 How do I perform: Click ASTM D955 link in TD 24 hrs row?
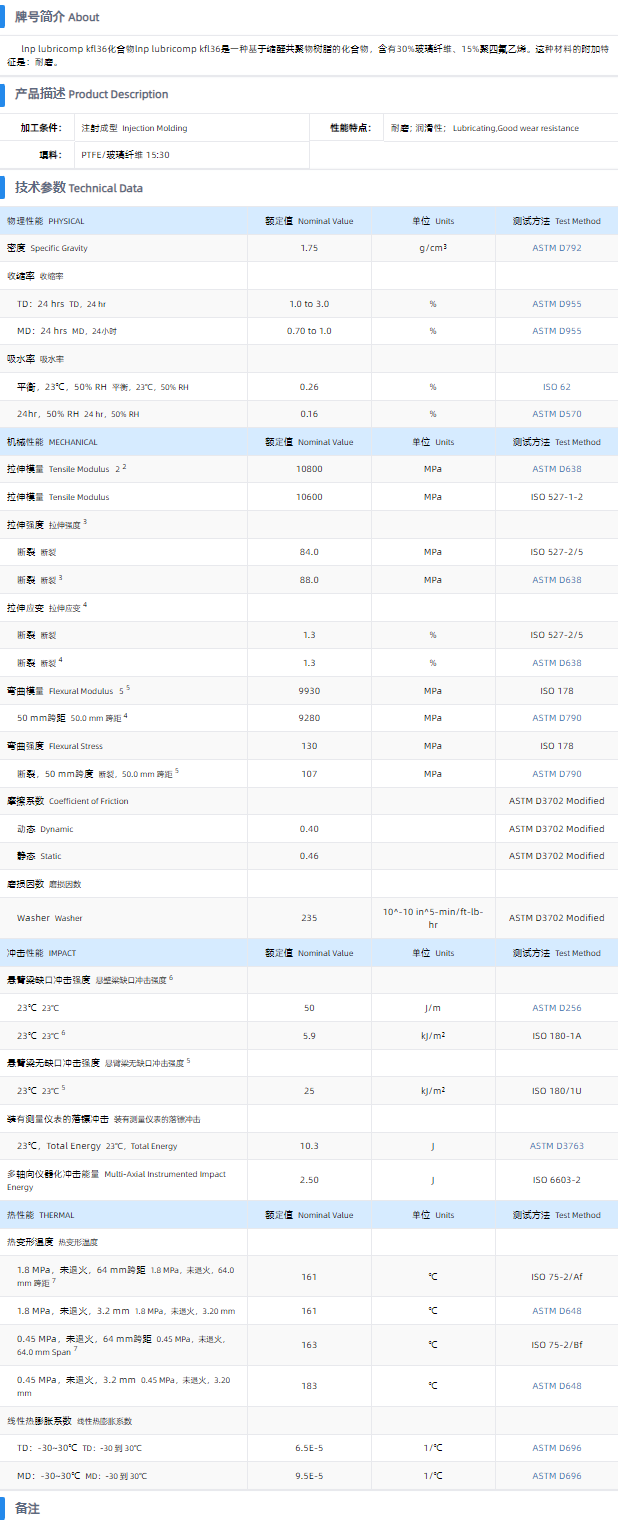556,303
